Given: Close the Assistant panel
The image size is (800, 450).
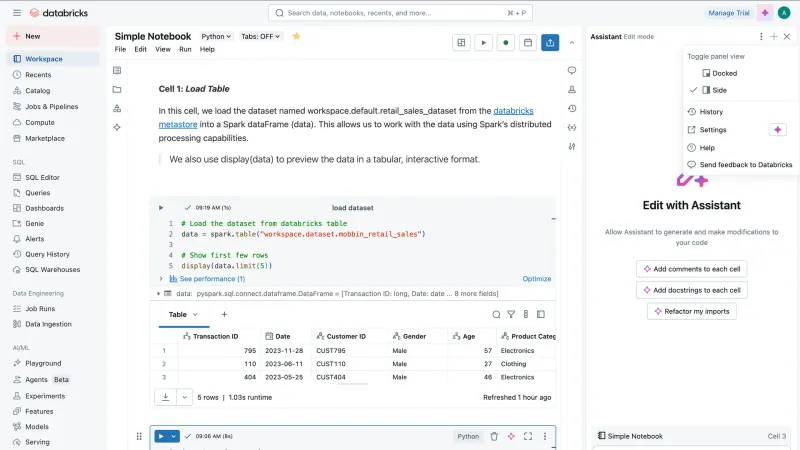Looking at the screenshot, I should pyautogui.click(x=787, y=36).
